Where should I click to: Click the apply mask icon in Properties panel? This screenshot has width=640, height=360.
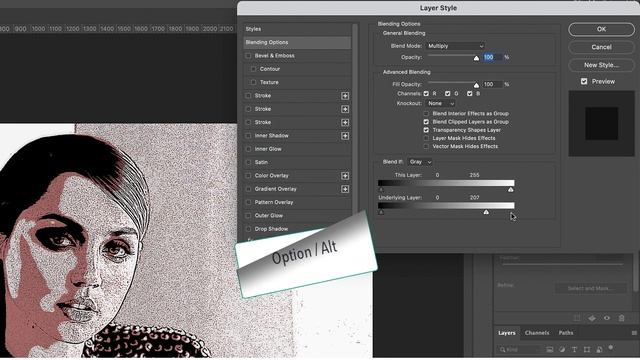click(592, 318)
